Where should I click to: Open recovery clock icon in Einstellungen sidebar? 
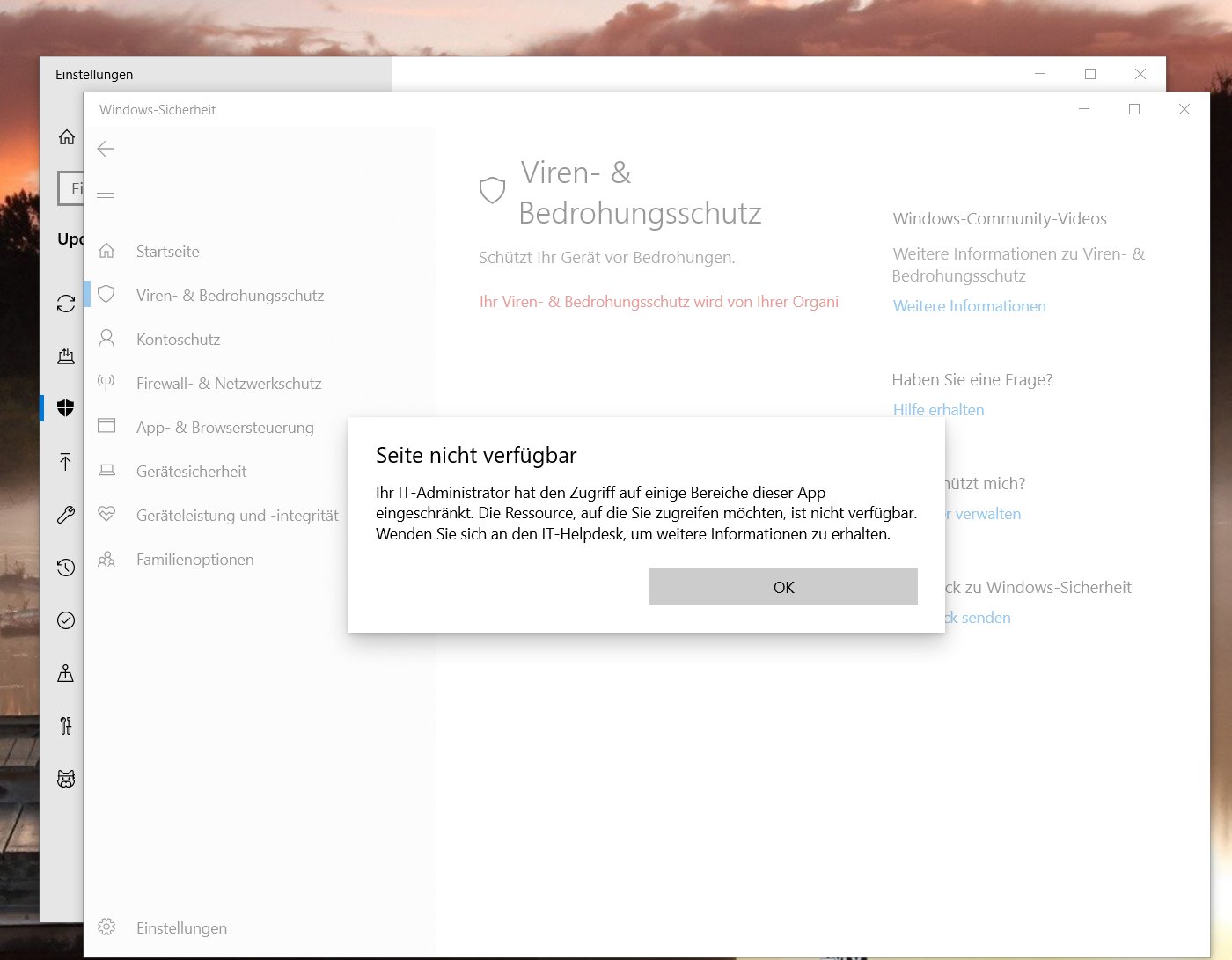tap(66, 568)
